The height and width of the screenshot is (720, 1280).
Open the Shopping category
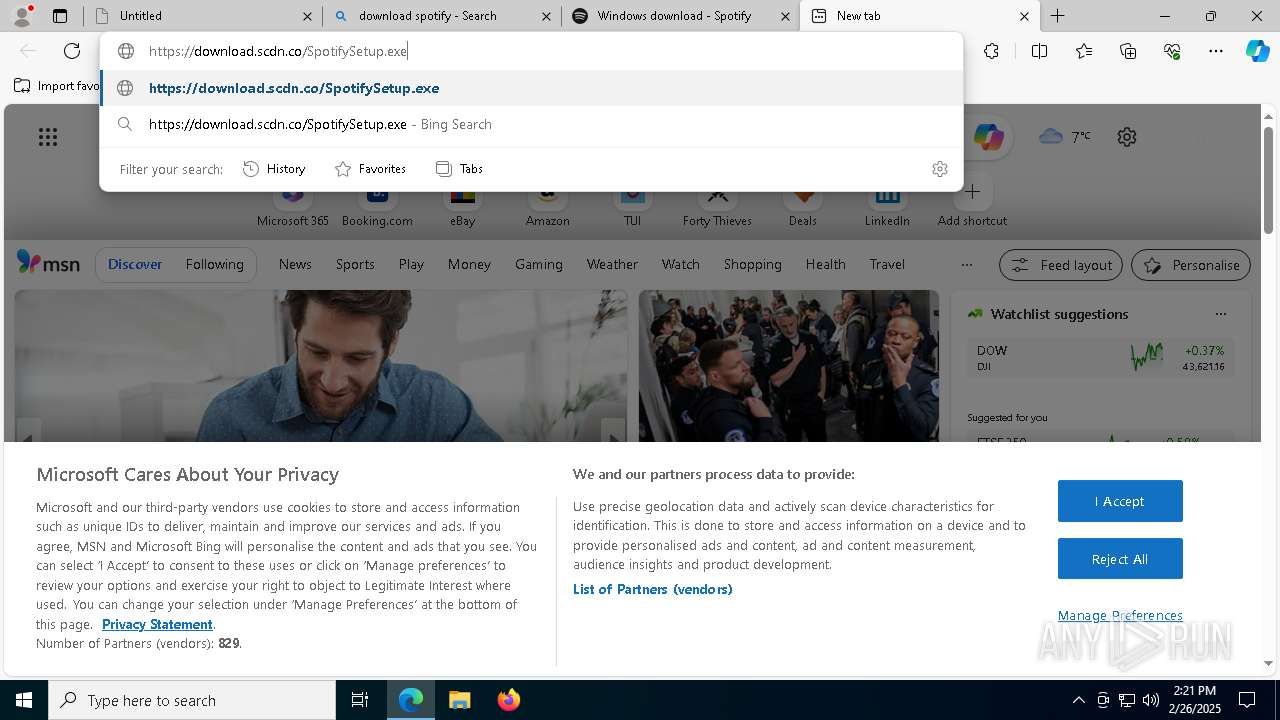(752, 265)
